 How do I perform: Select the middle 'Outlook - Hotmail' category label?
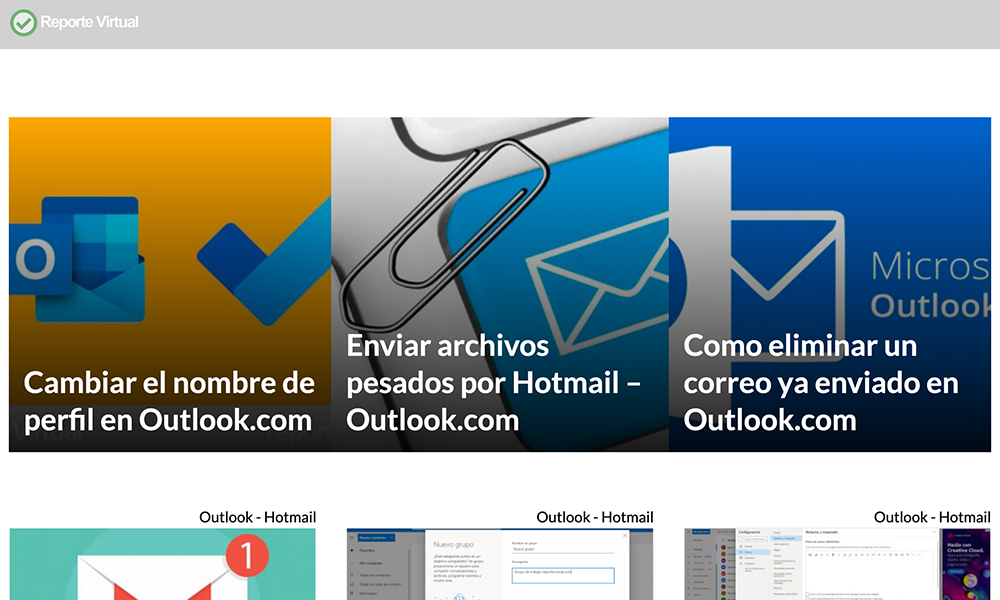[x=594, y=517]
